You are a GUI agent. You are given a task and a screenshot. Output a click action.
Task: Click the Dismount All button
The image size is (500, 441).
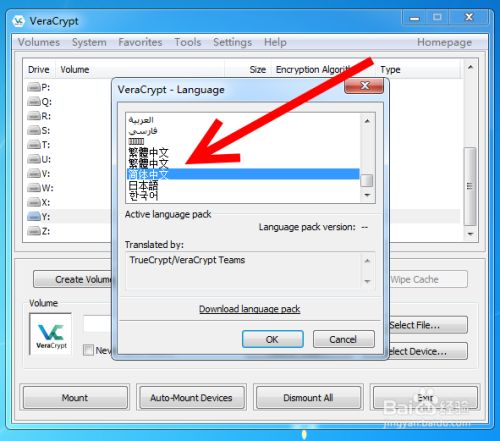click(x=308, y=398)
